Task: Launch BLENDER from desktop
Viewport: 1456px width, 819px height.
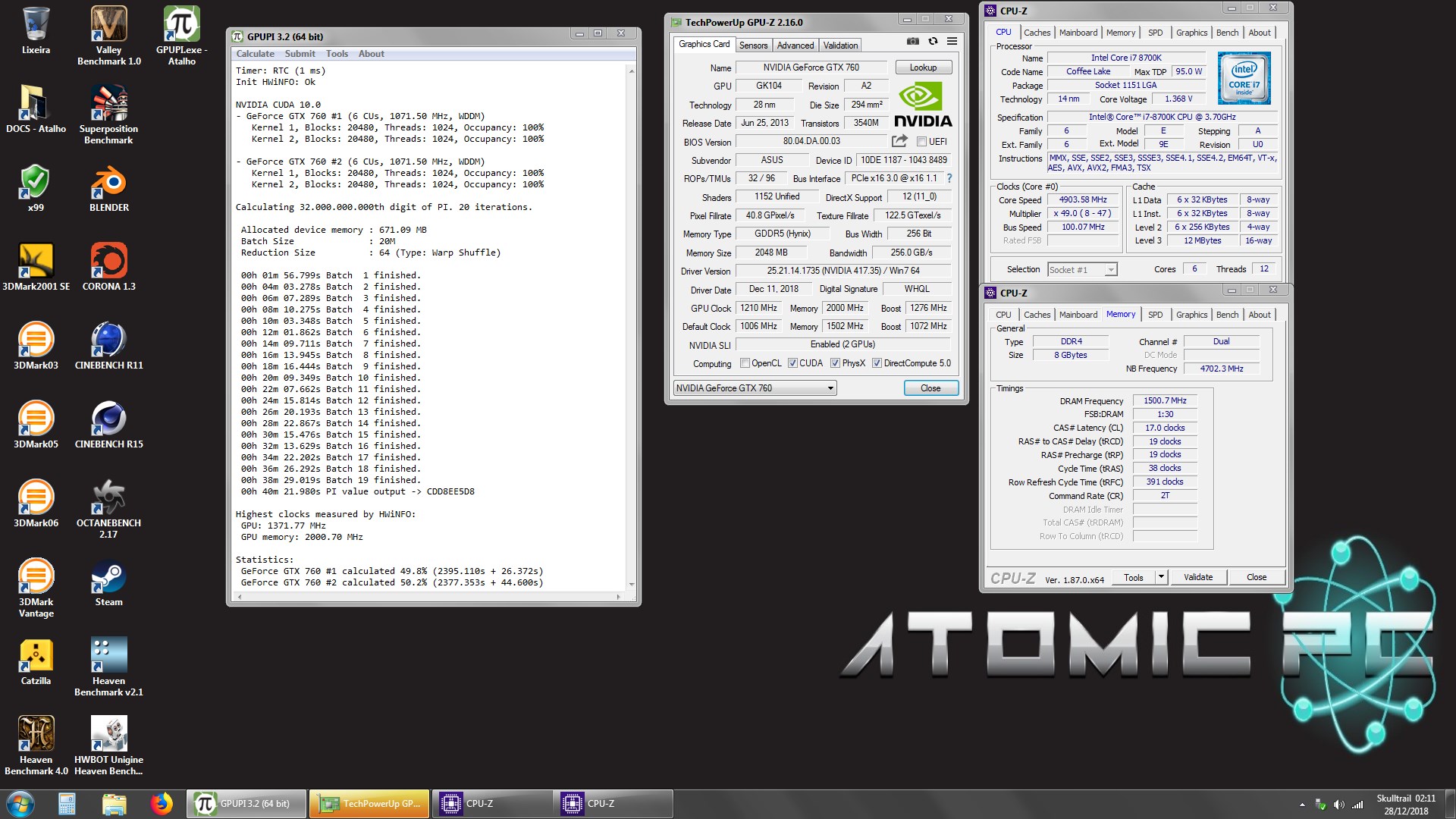Action: pos(109,188)
